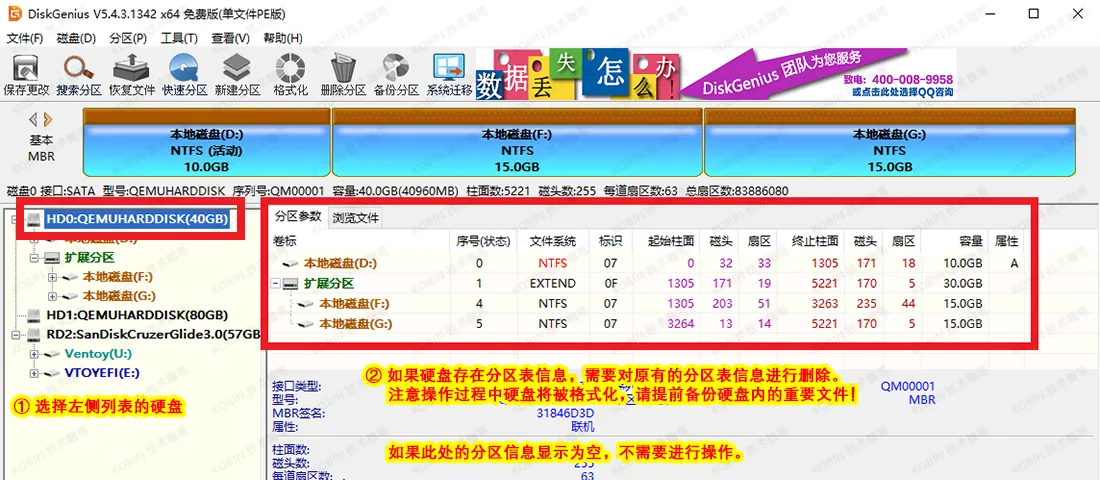The width and height of the screenshot is (1100, 480).
Task: Click the 保存更改 (save changes) toolbar icon
Action: 26,75
